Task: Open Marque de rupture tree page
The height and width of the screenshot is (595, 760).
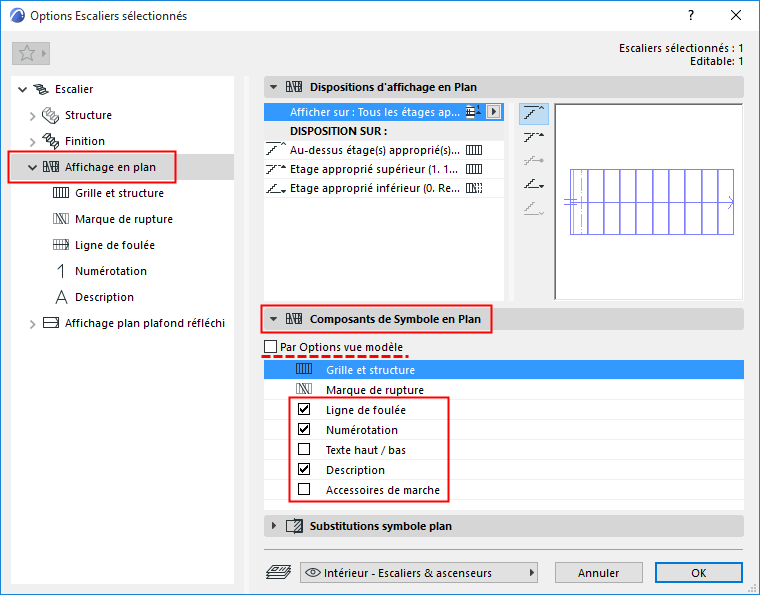Action: (124, 219)
